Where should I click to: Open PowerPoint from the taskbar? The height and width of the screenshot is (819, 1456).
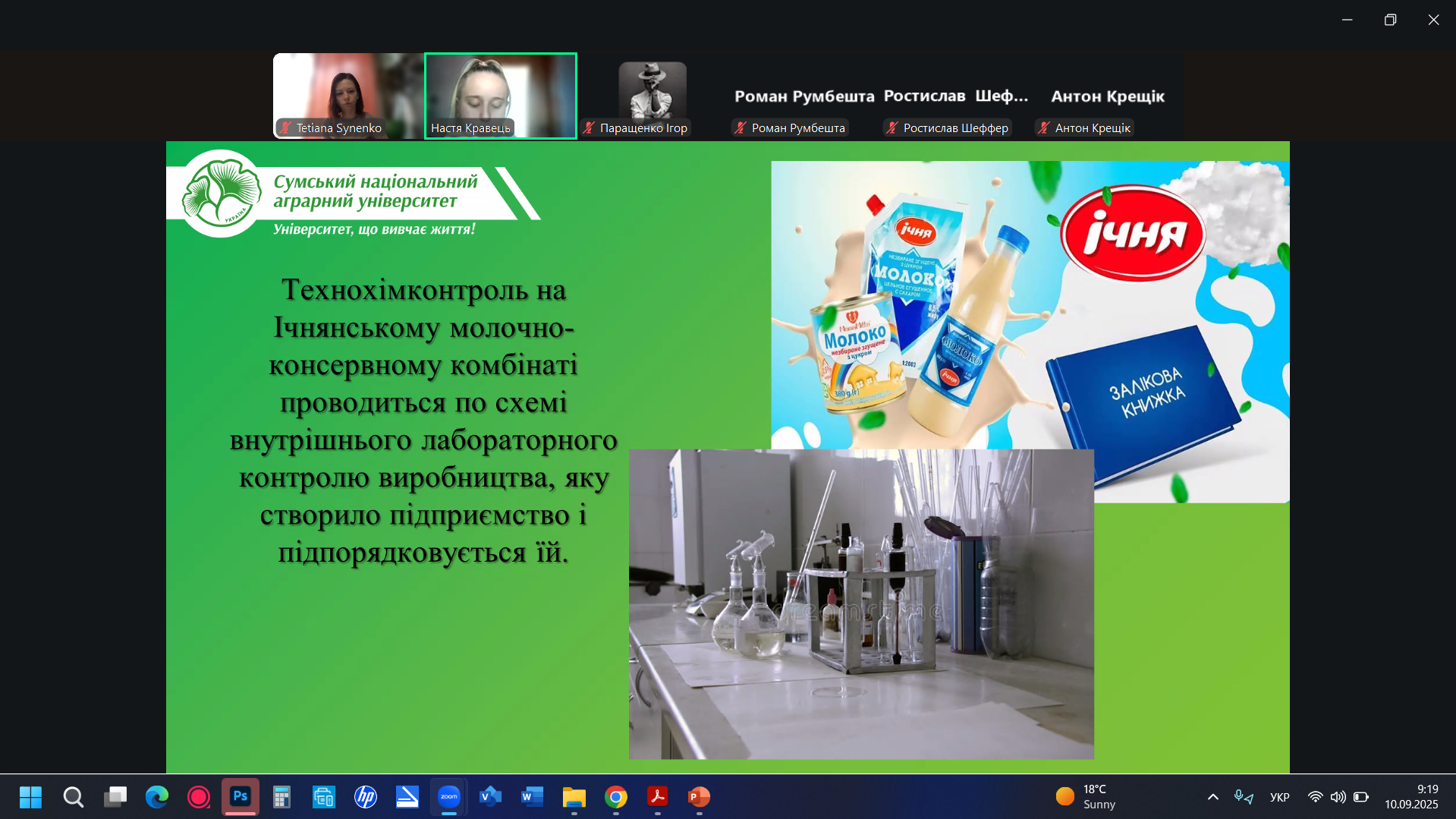700,797
